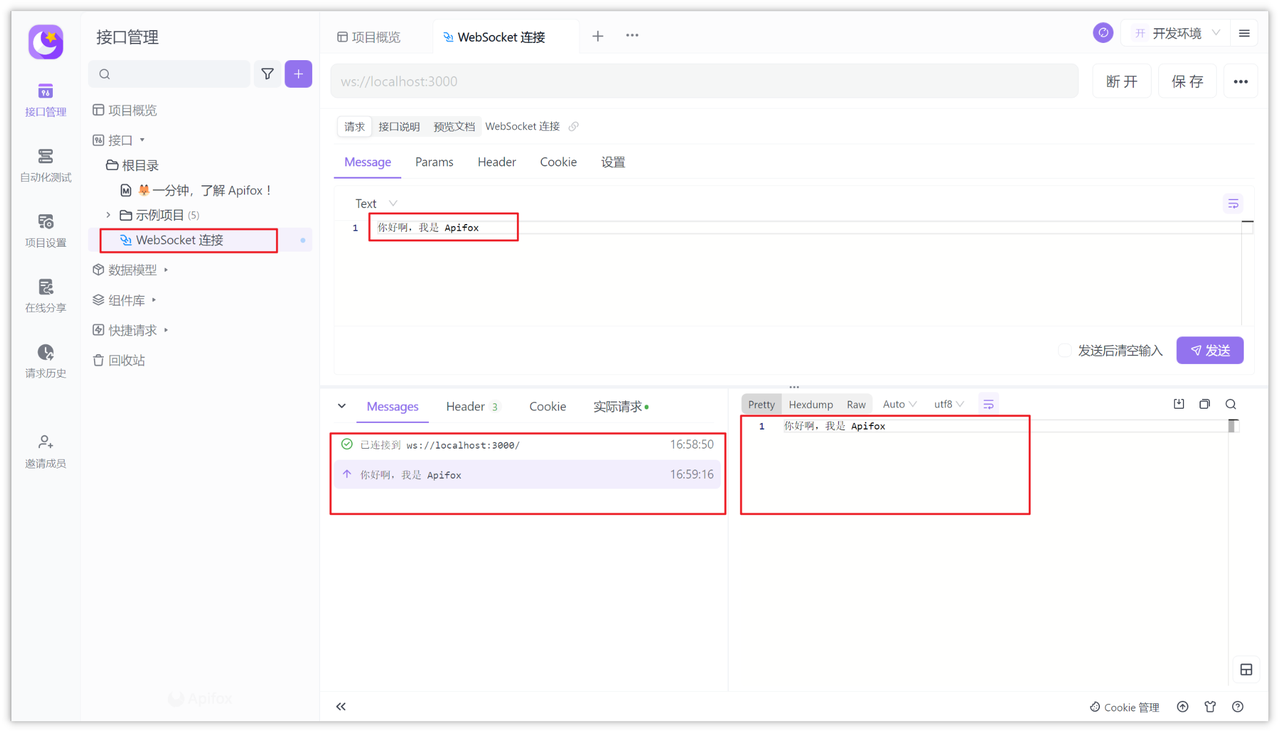Click the 断开 disconnect button
The width and height of the screenshot is (1280, 731).
(1121, 81)
